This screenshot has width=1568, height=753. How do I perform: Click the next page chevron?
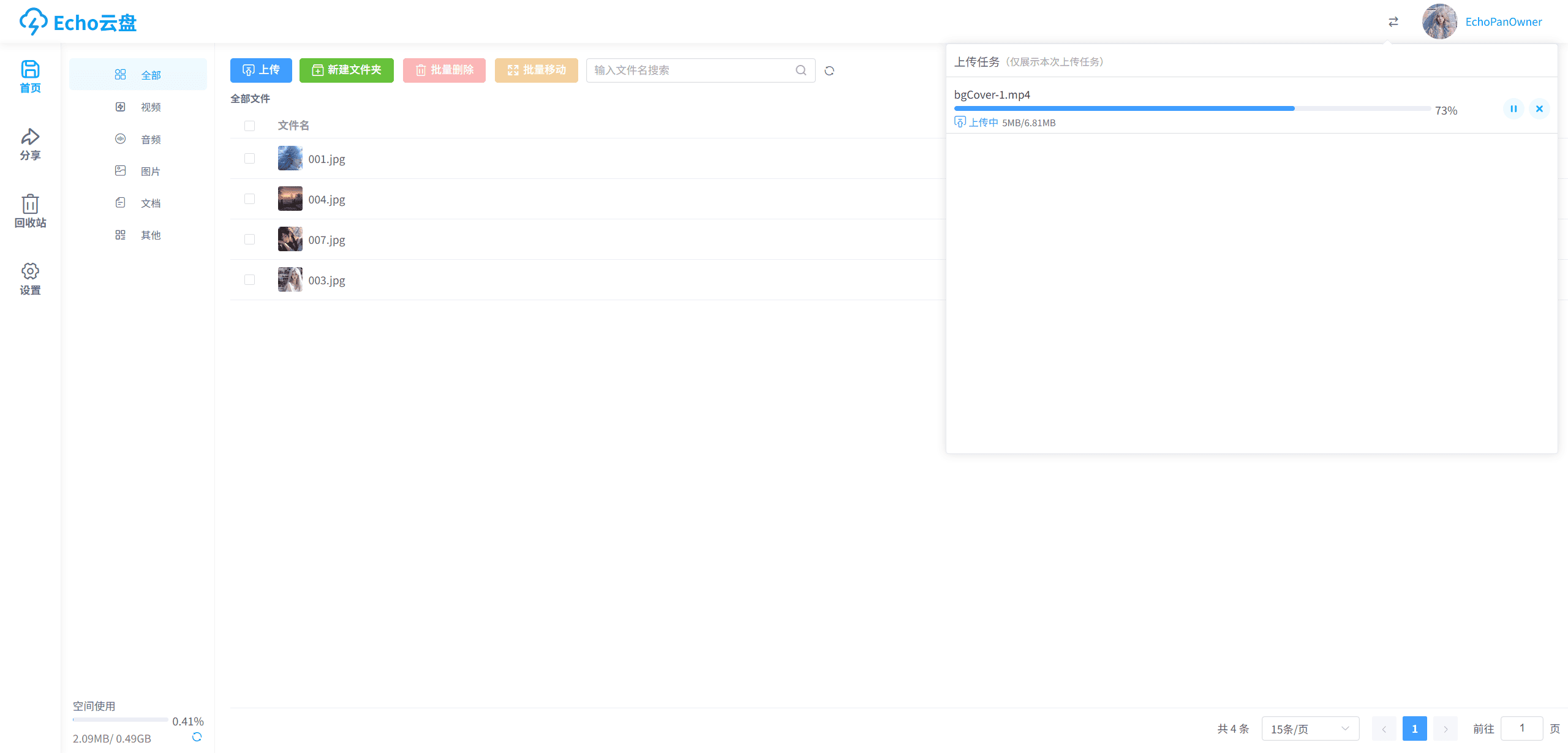pos(1445,728)
